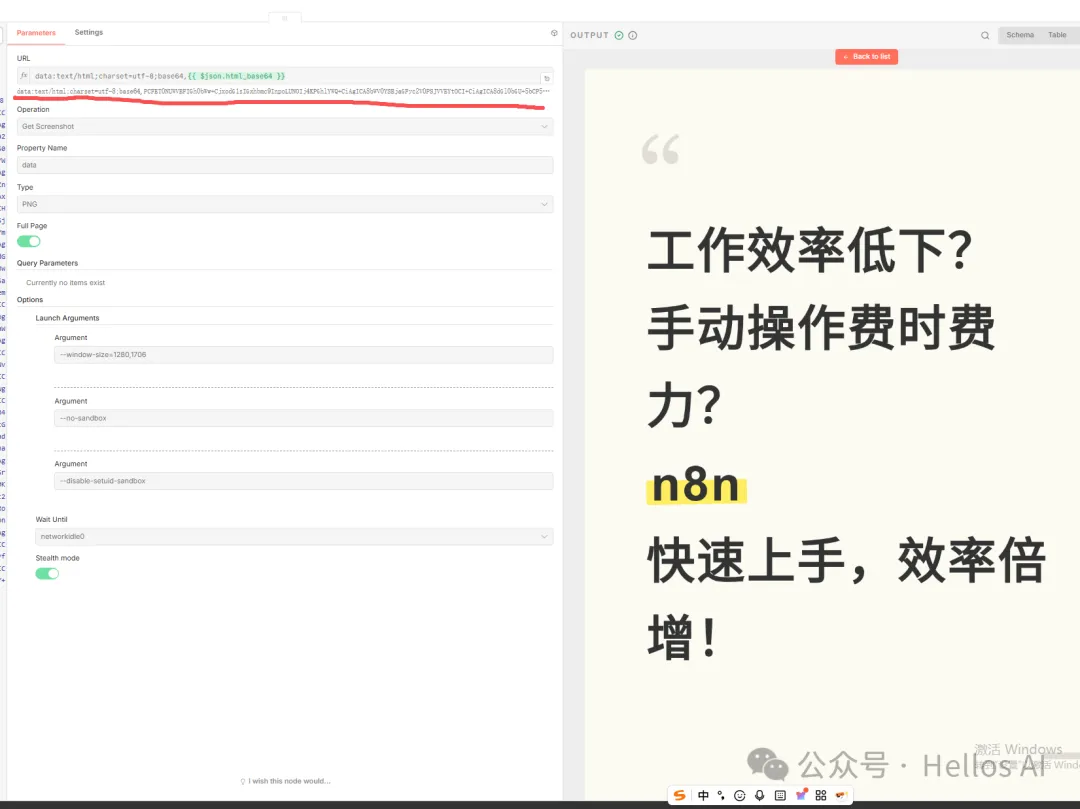Click the info icon next to OUTPUT label
Image resolution: width=1080 pixels, height=809 pixels.
point(631,35)
